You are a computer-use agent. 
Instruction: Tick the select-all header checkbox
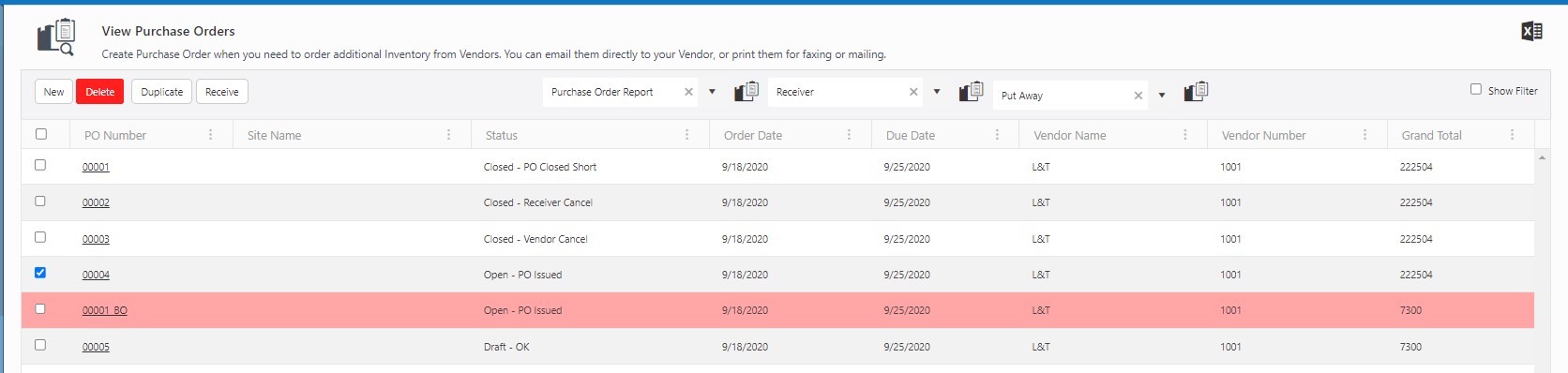coord(41,134)
